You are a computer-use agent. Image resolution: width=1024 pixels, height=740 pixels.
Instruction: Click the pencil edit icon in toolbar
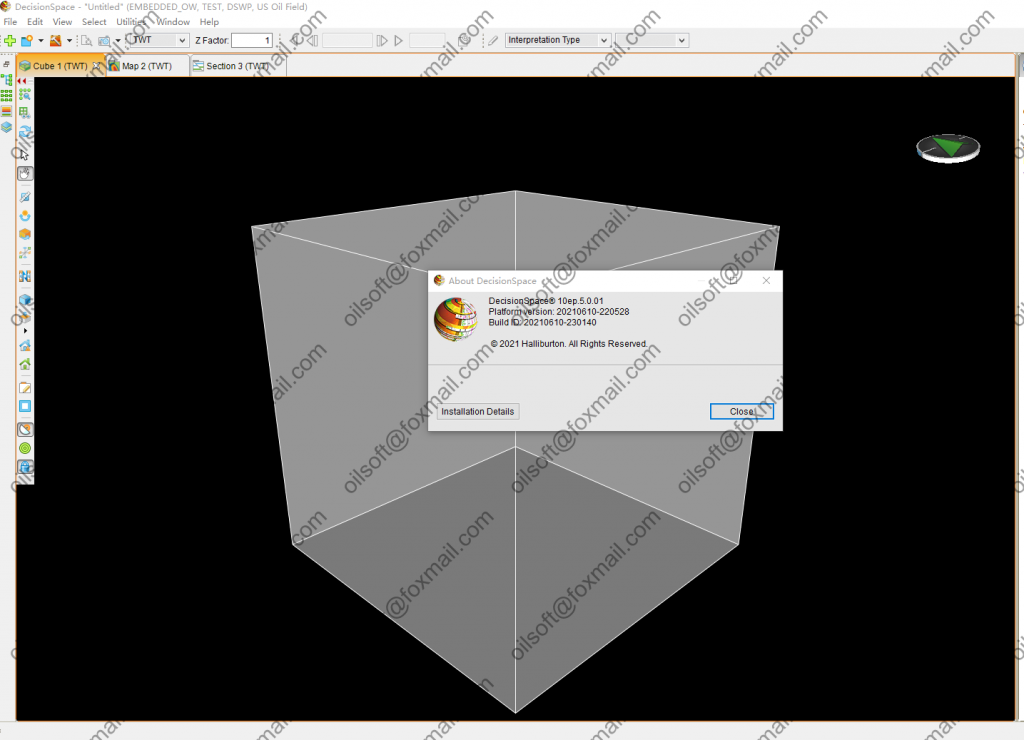click(x=493, y=40)
